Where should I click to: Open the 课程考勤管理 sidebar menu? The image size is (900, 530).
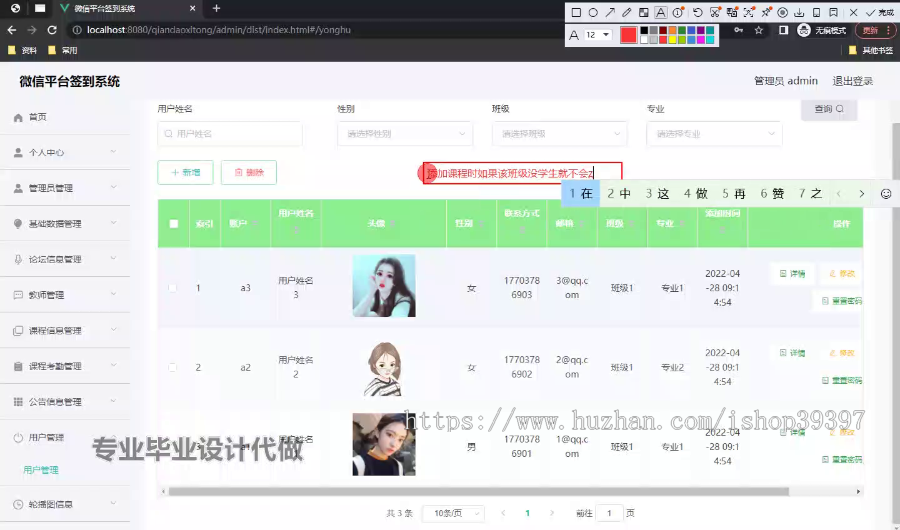point(65,366)
